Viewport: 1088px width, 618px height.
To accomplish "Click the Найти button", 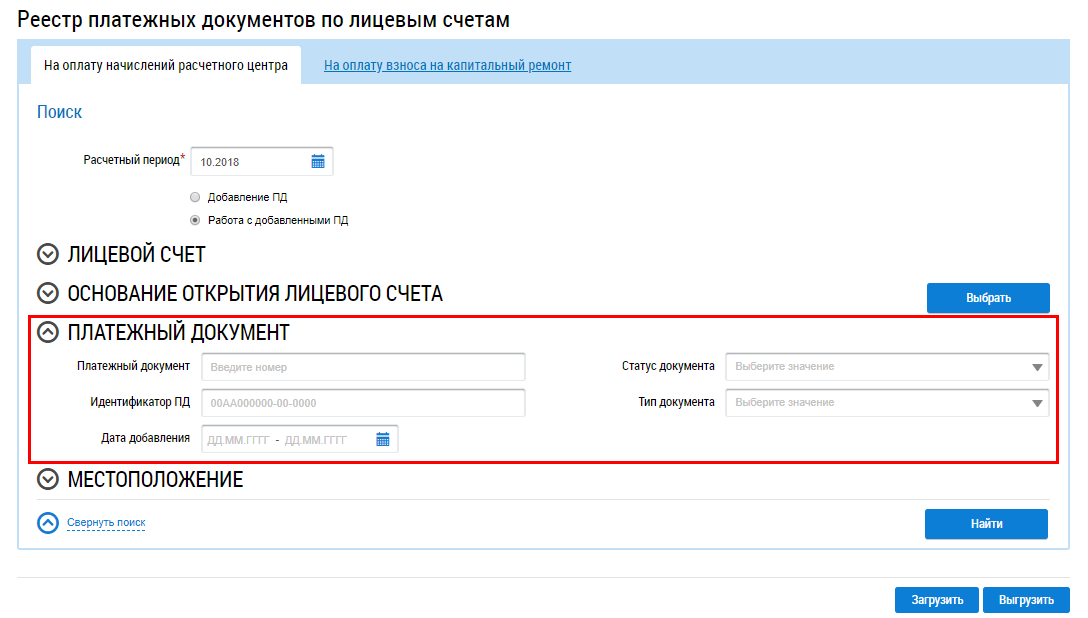I will pyautogui.click(x=986, y=524).
